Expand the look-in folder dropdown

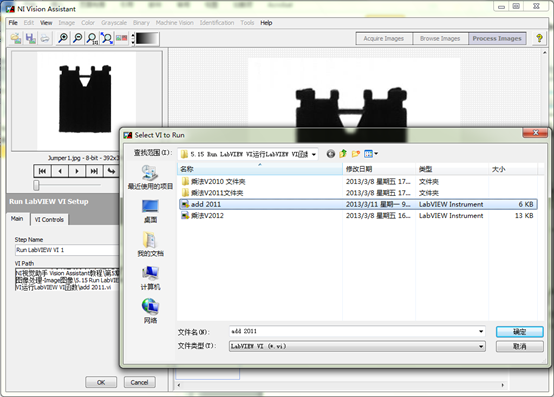pyautogui.click(x=313, y=154)
